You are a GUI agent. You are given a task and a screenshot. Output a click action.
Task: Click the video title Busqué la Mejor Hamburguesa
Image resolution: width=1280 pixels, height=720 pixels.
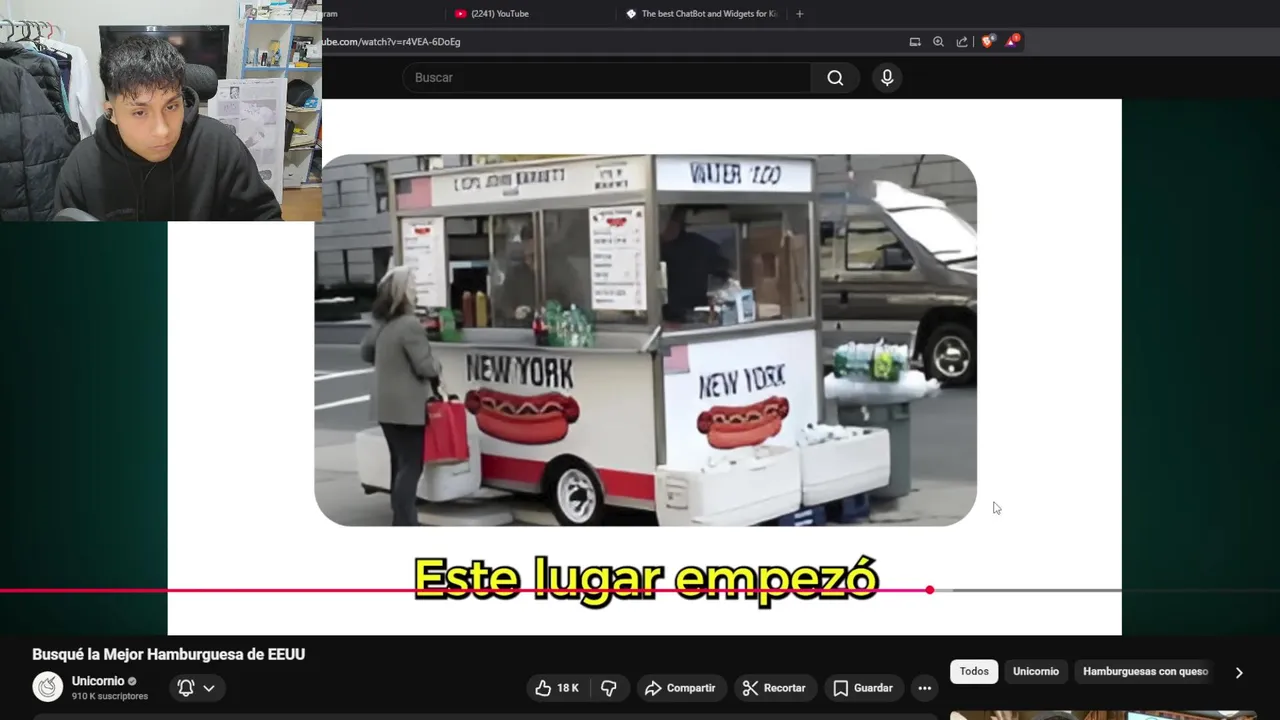(x=168, y=654)
